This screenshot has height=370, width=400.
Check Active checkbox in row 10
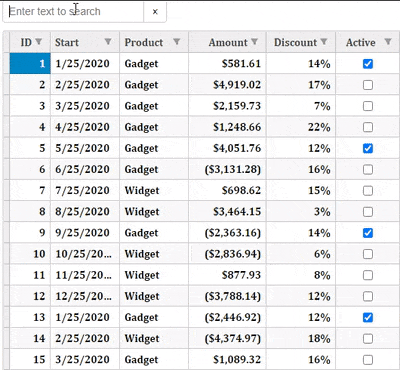click(x=368, y=254)
